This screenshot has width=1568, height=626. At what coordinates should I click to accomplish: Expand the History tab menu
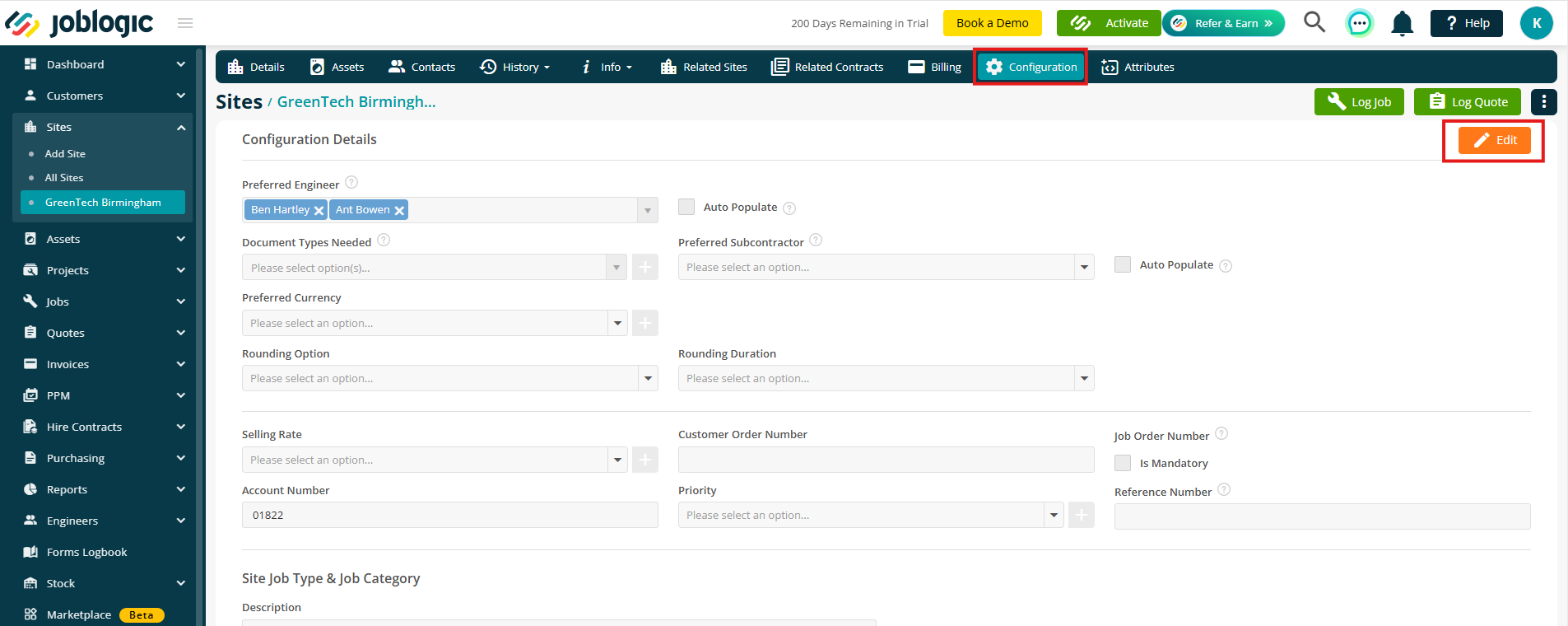pos(515,67)
